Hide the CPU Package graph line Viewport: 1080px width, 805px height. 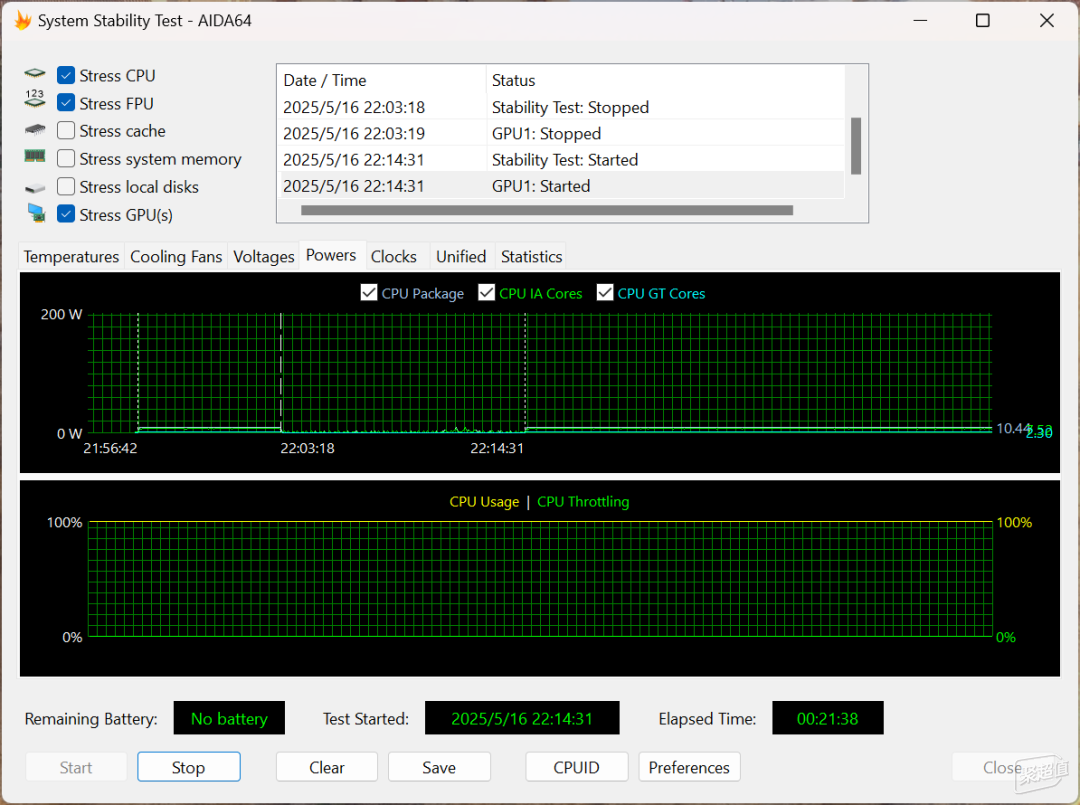[x=368, y=293]
